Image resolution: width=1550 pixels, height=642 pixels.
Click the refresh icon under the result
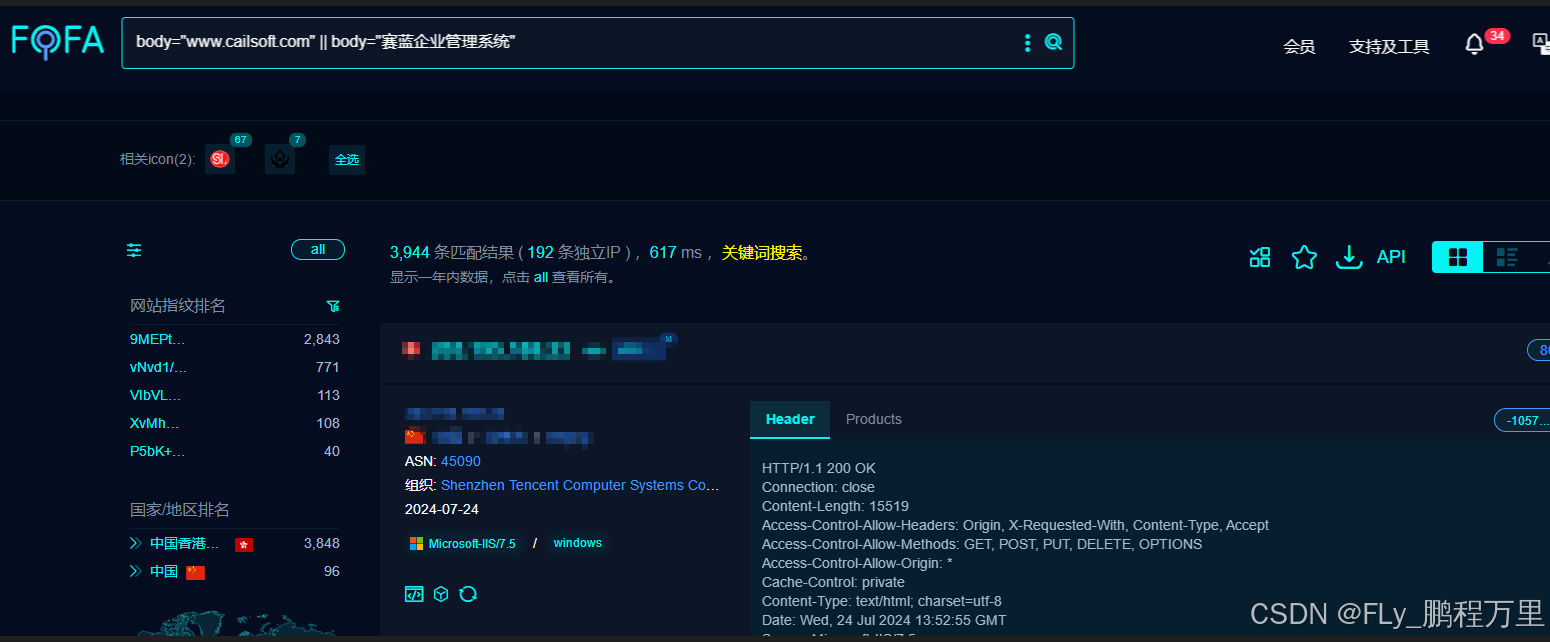point(468,594)
